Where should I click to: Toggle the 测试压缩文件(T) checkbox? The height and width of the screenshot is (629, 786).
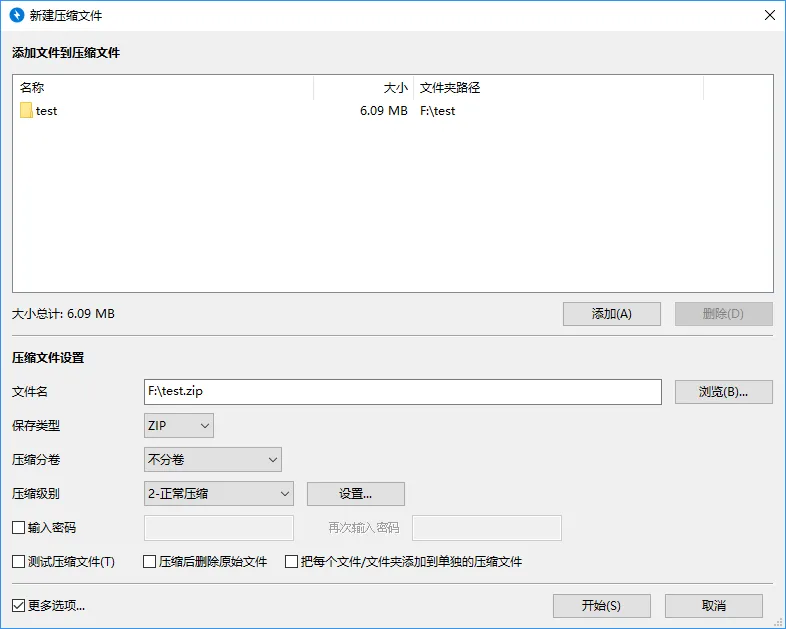[18, 562]
